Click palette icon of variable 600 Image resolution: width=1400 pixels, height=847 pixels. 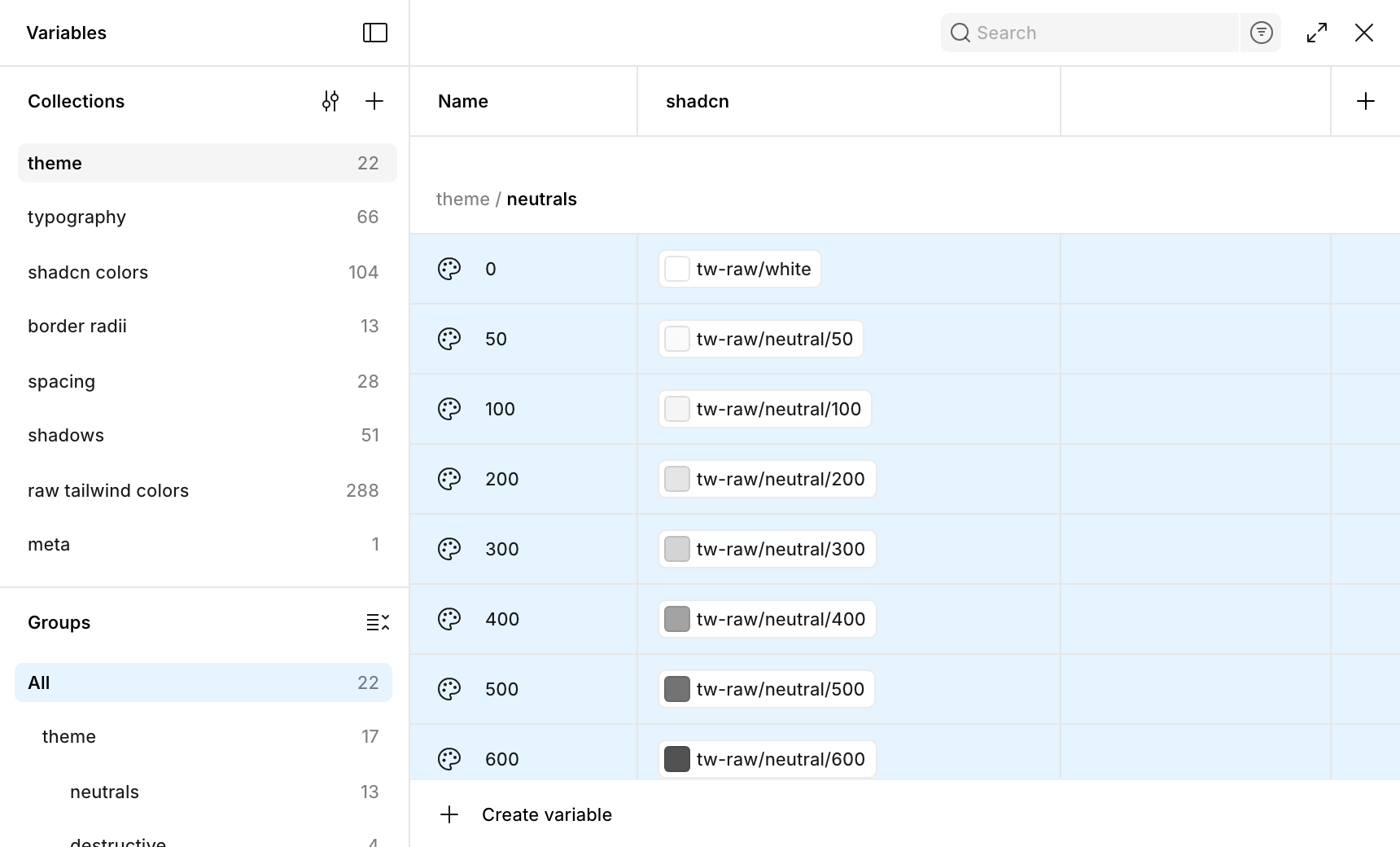tap(449, 759)
